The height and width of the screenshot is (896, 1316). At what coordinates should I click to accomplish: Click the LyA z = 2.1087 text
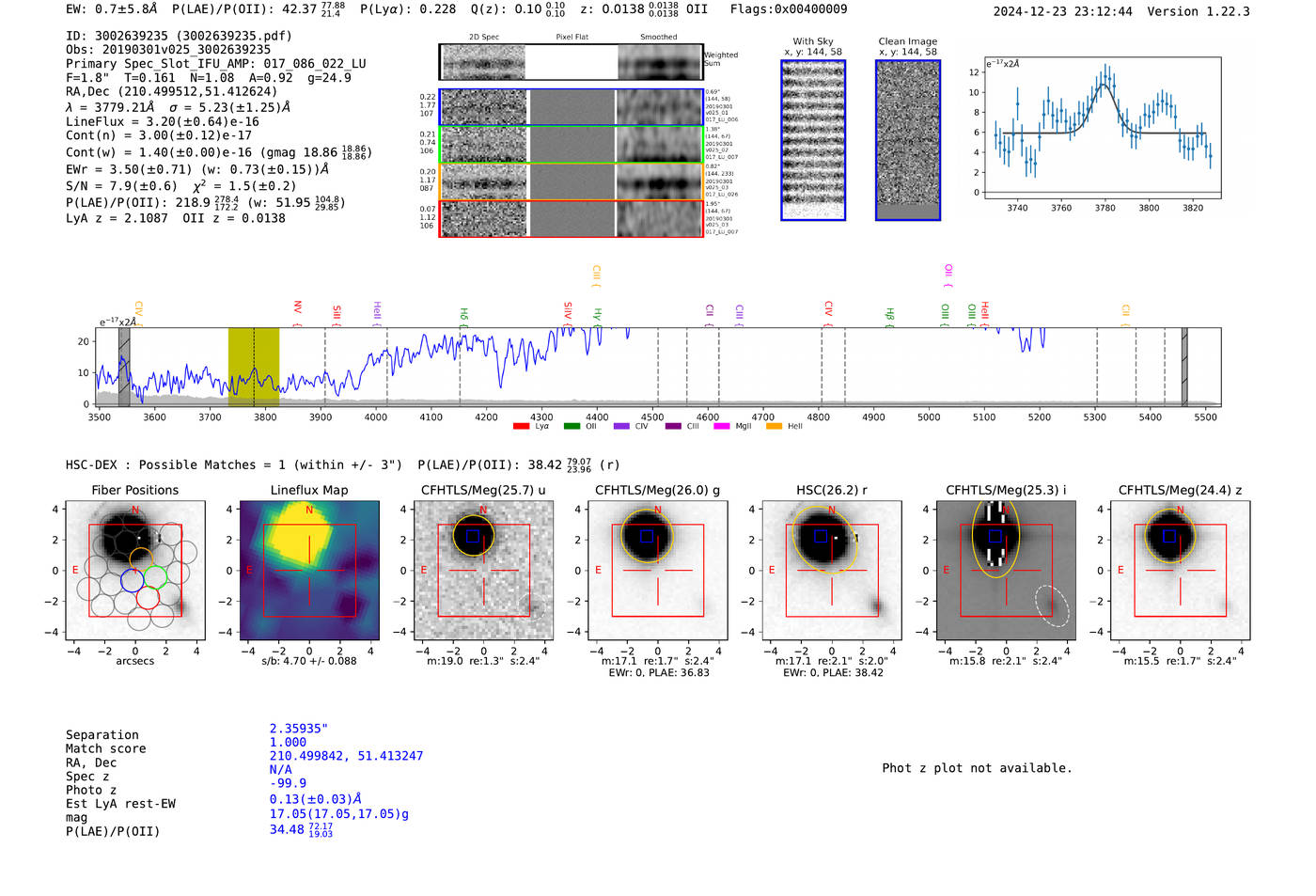coord(117,218)
